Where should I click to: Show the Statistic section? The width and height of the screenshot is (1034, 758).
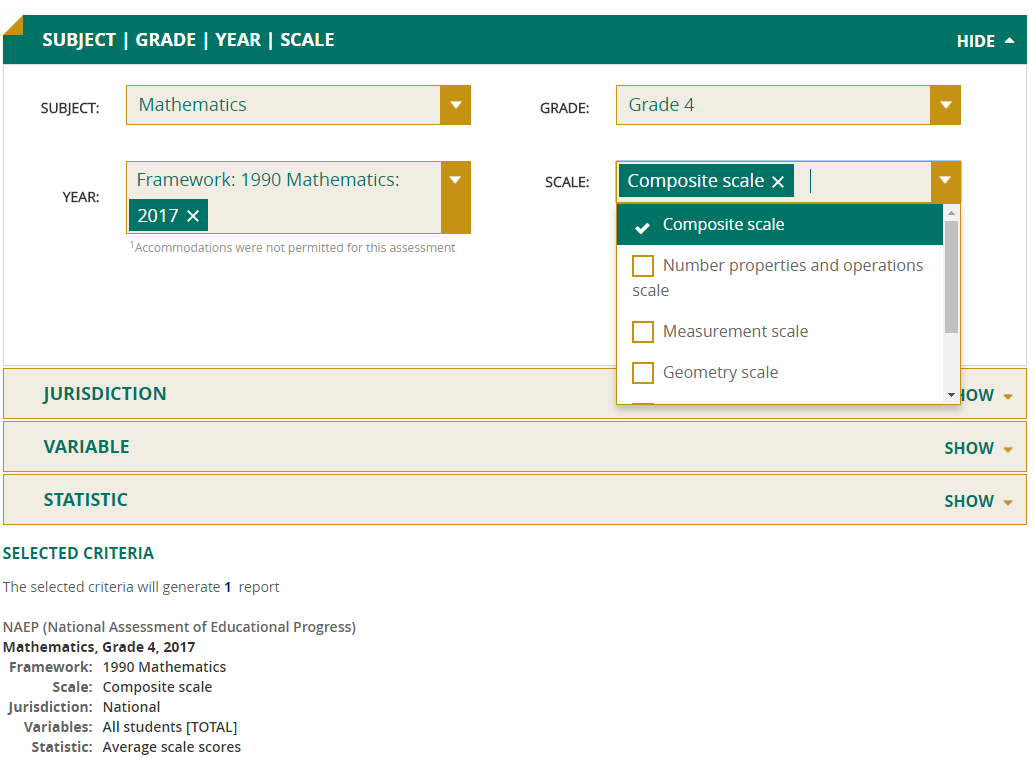pyautogui.click(x=977, y=501)
